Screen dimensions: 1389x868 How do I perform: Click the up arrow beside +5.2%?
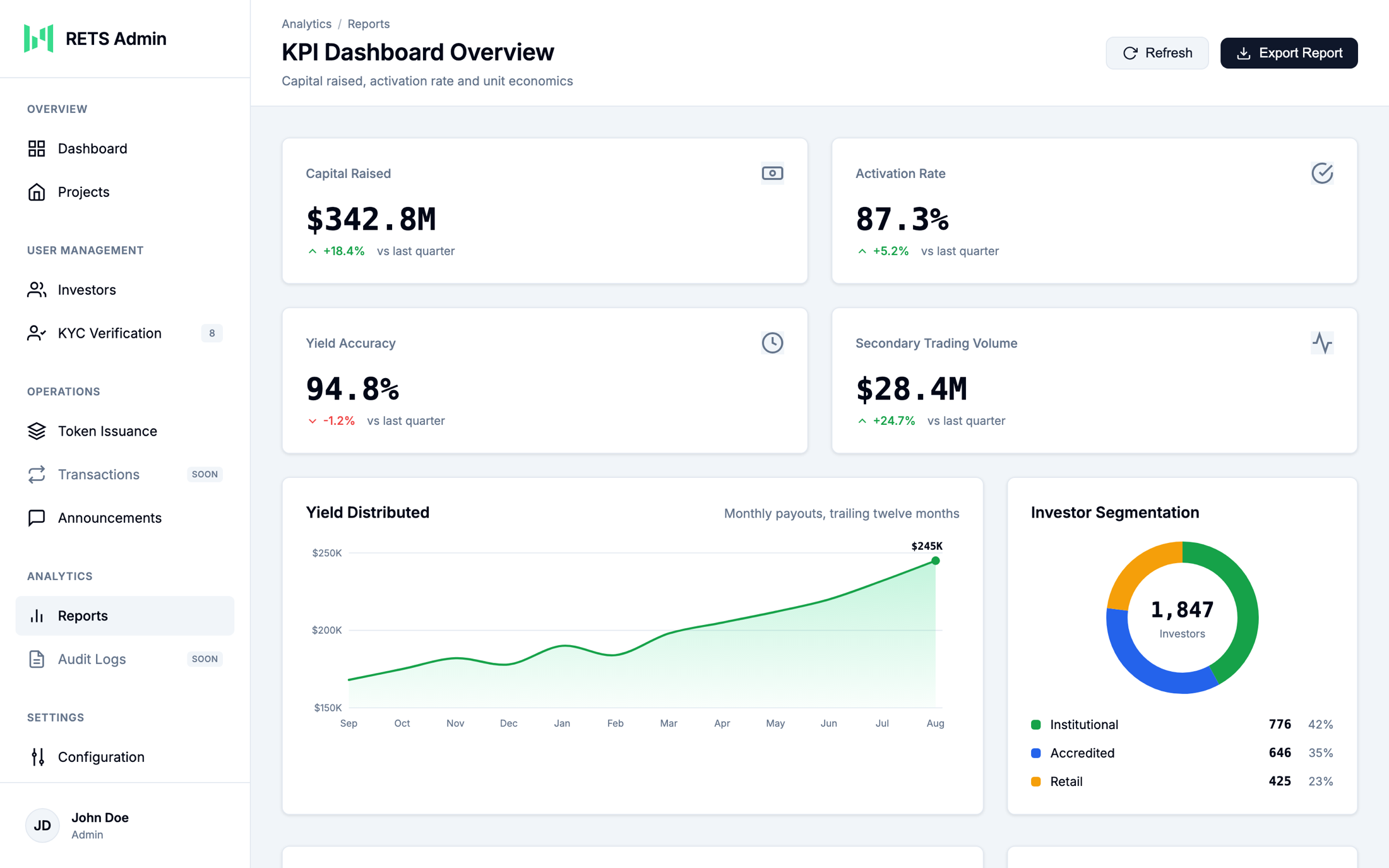[x=862, y=251]
